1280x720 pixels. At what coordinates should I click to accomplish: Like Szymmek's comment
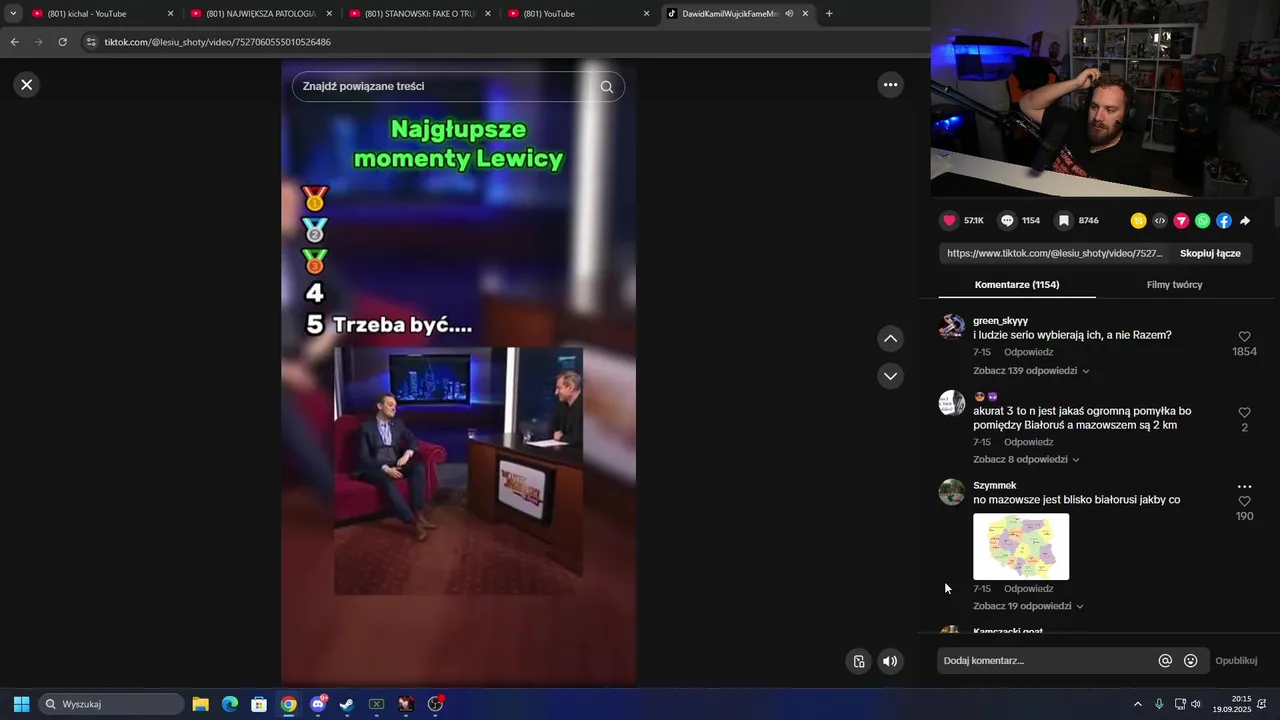[1244, 502]
